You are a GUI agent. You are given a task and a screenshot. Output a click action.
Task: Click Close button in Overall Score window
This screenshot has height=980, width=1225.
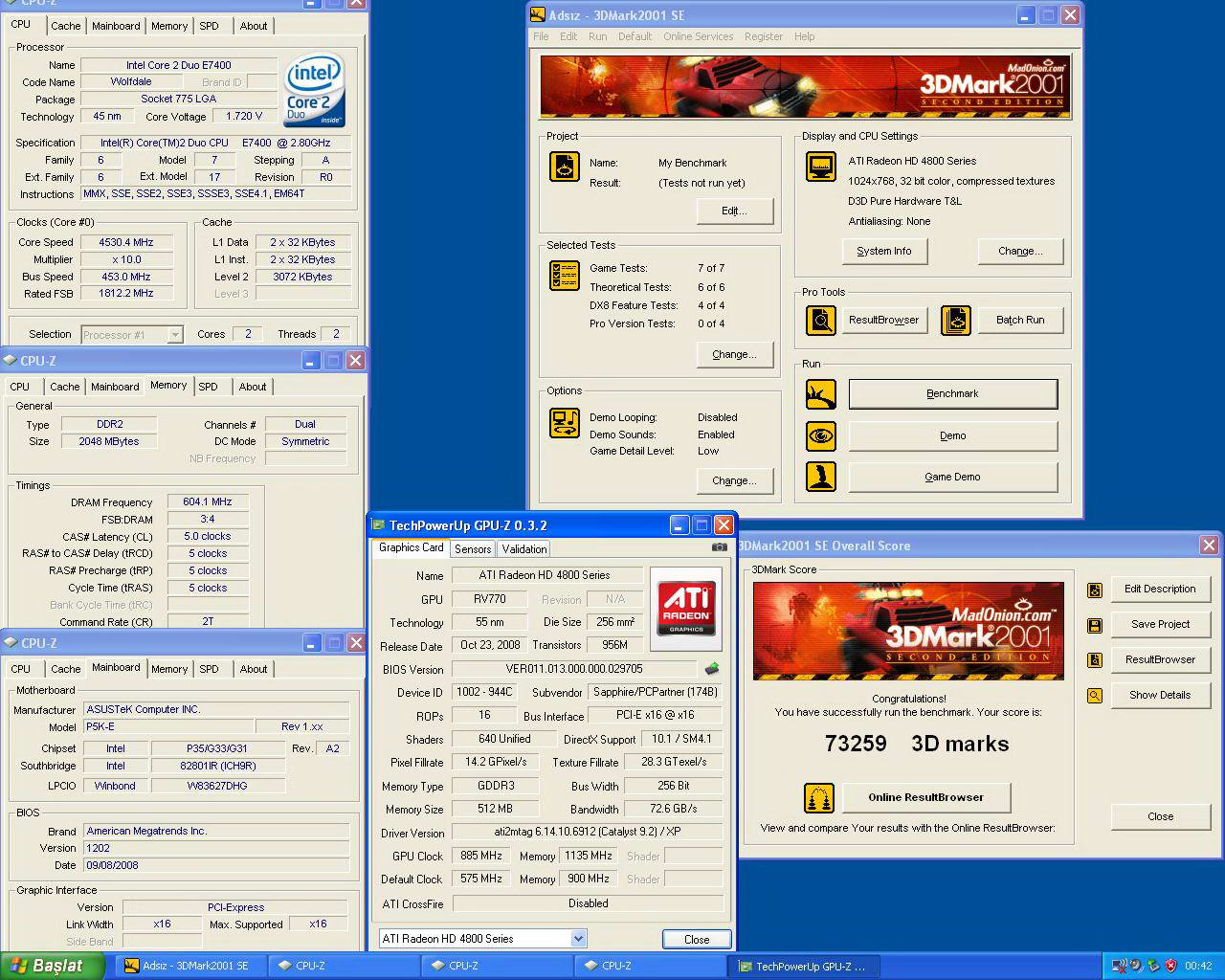pos(1160,816)
